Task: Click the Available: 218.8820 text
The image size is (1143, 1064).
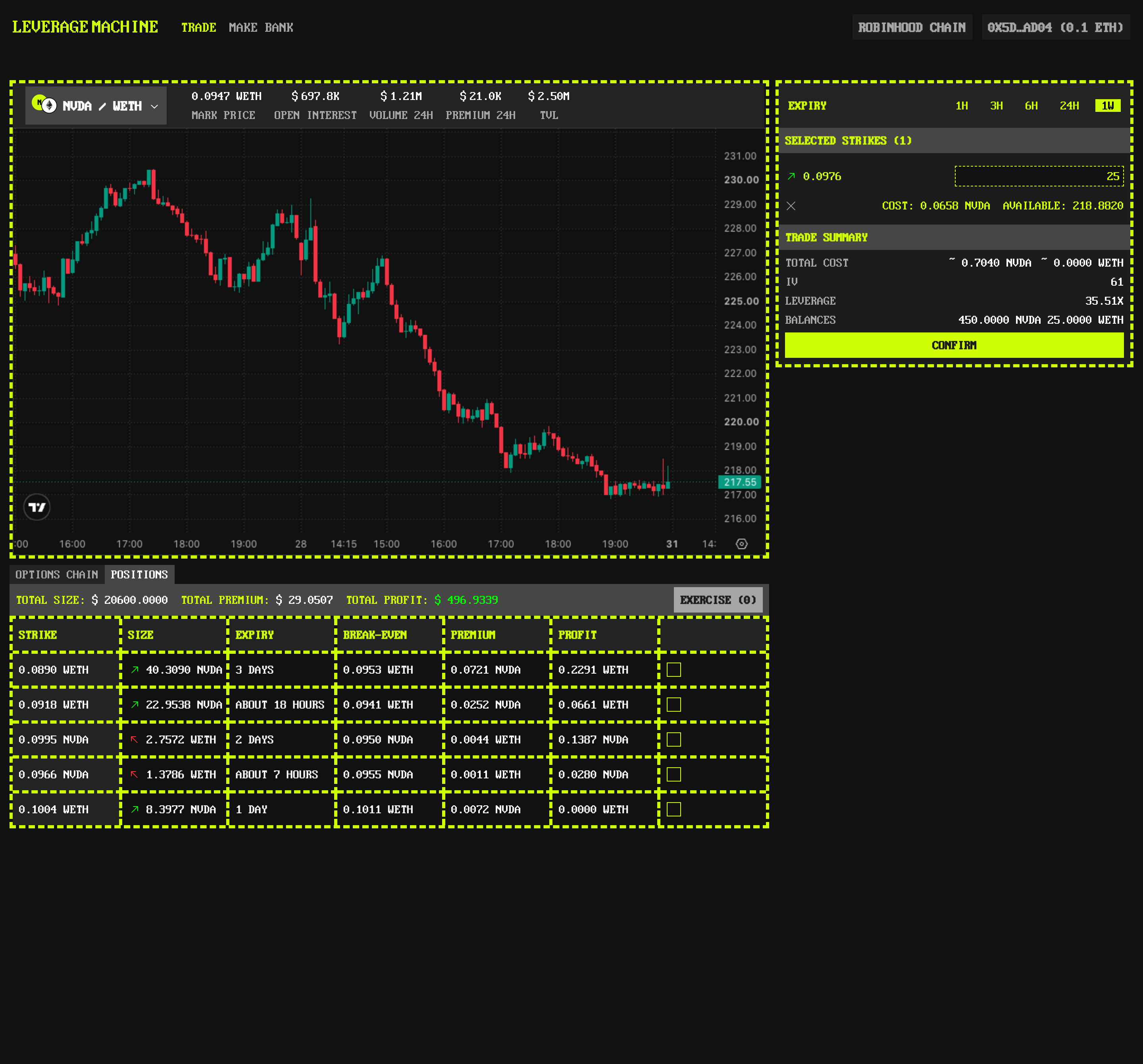Action: pos(1062,206)
